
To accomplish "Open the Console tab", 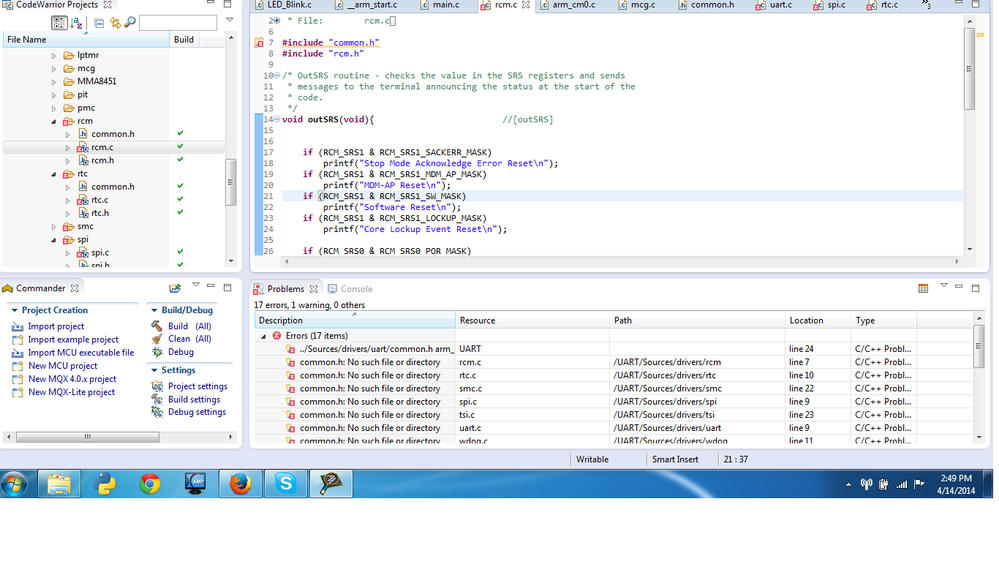I will pyautogui.click(x=350, y=289).
